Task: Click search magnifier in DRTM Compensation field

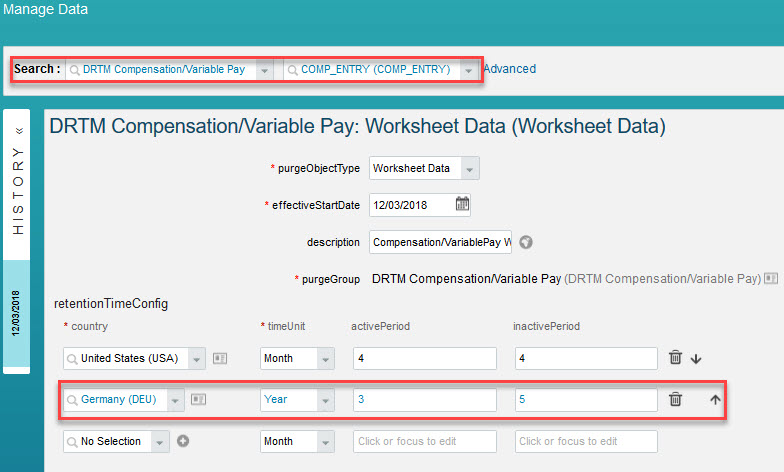Action: click(74, 70)
